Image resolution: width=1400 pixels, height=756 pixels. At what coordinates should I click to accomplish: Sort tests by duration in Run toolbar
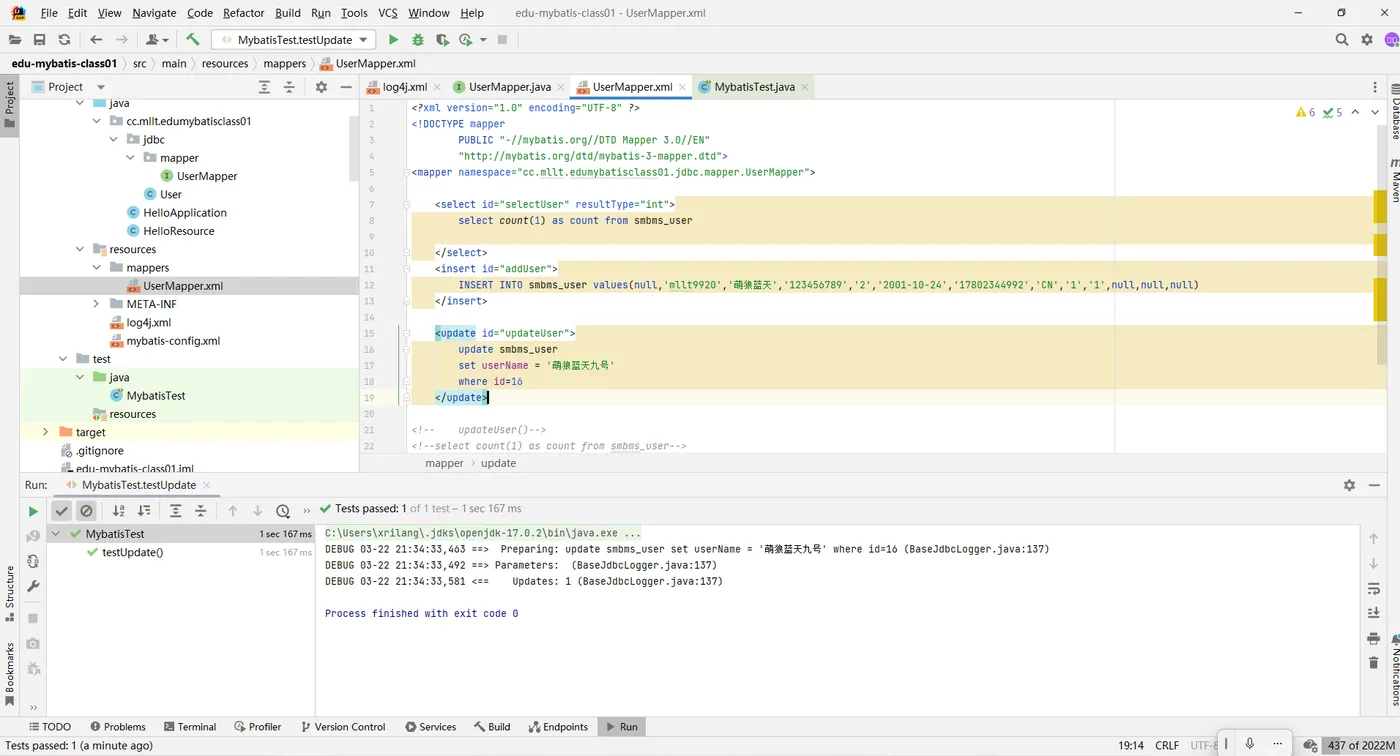pos(144,511)
